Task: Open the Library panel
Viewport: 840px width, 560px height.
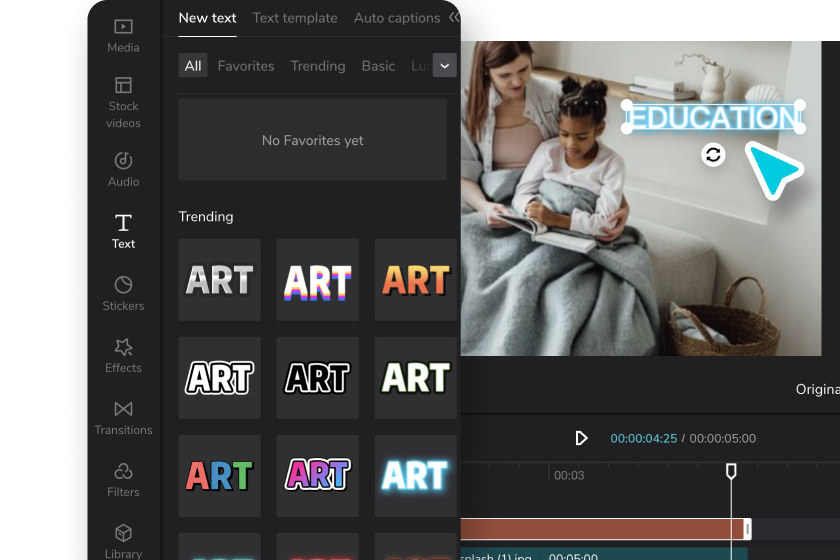Action: point(123,541)
